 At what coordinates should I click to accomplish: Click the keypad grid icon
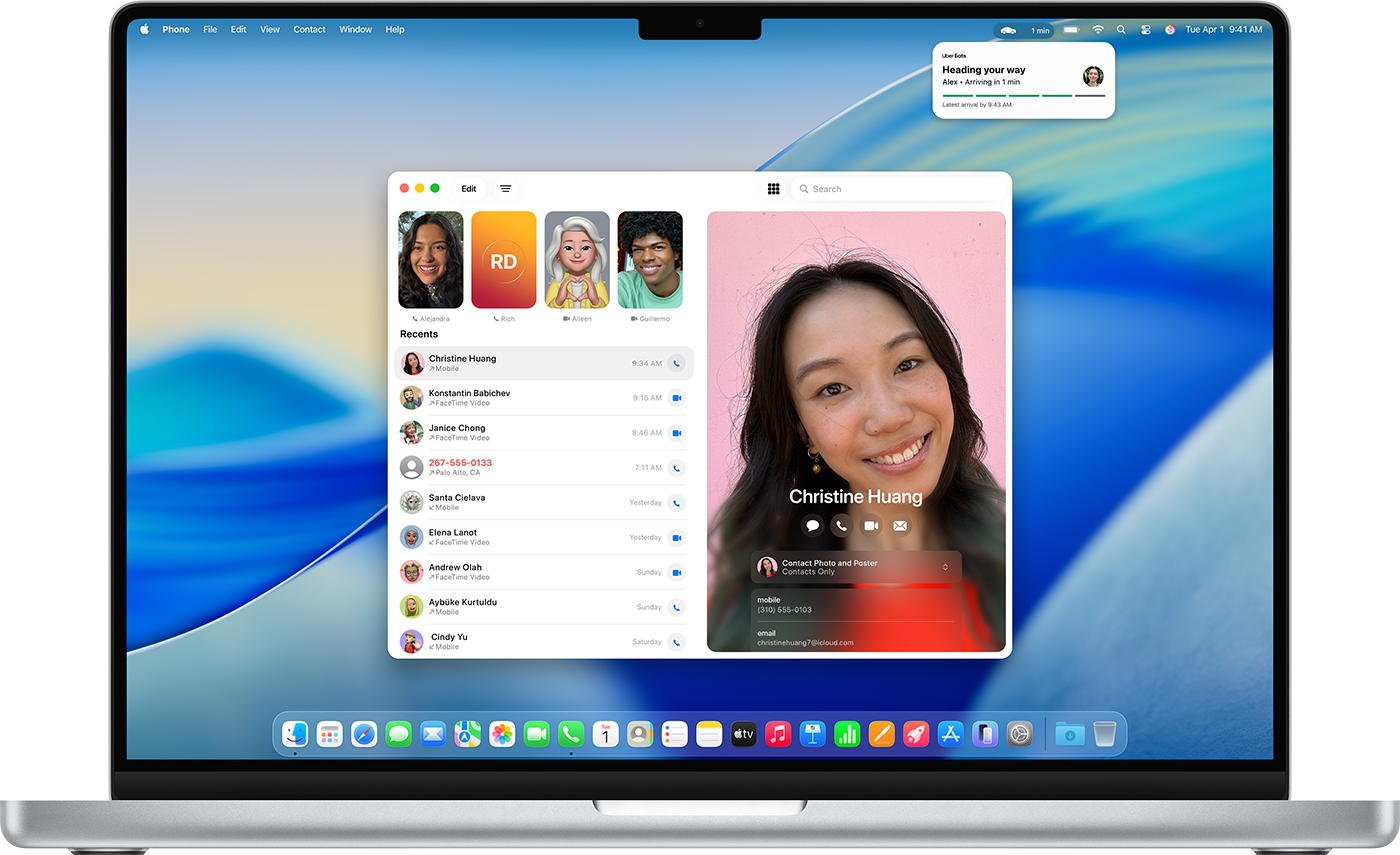[x=773, y=189]
